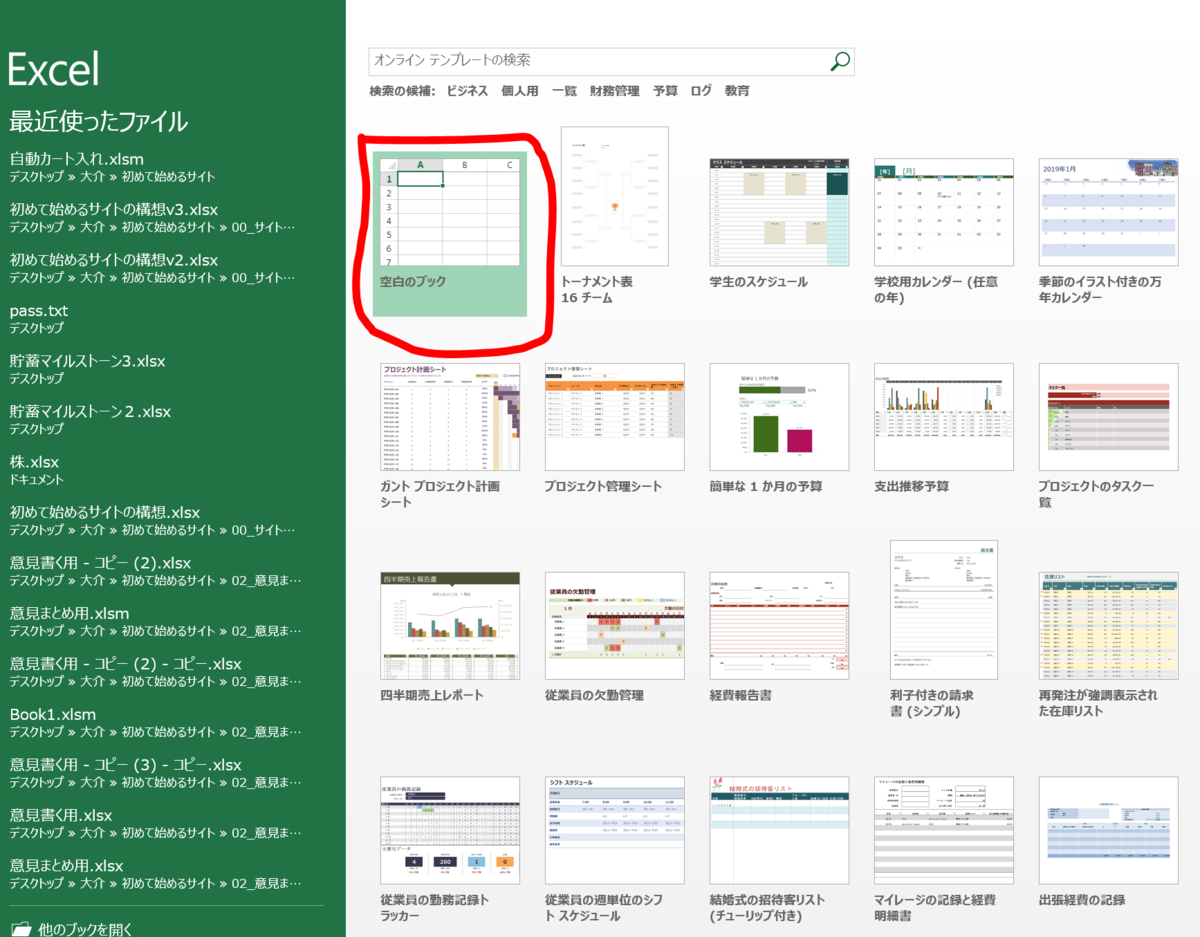Open the 季節のイラスト付きの万年カレンダー template

(1108, 232)
